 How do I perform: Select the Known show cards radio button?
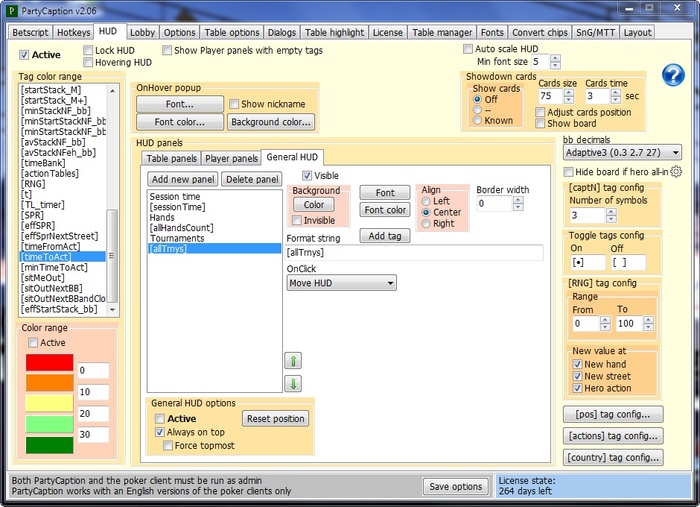point(477,120)
